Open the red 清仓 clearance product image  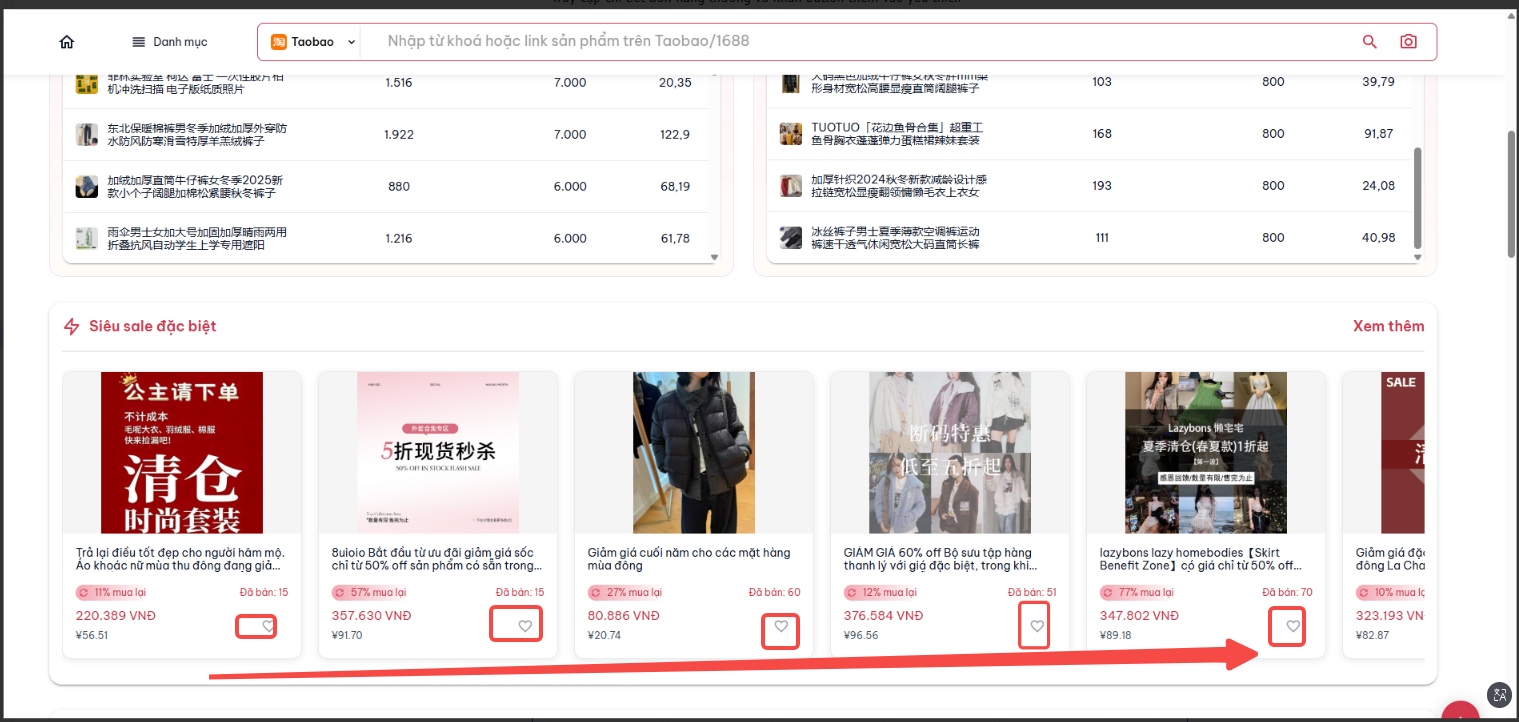pyautogui.click(x=182, y=453)
